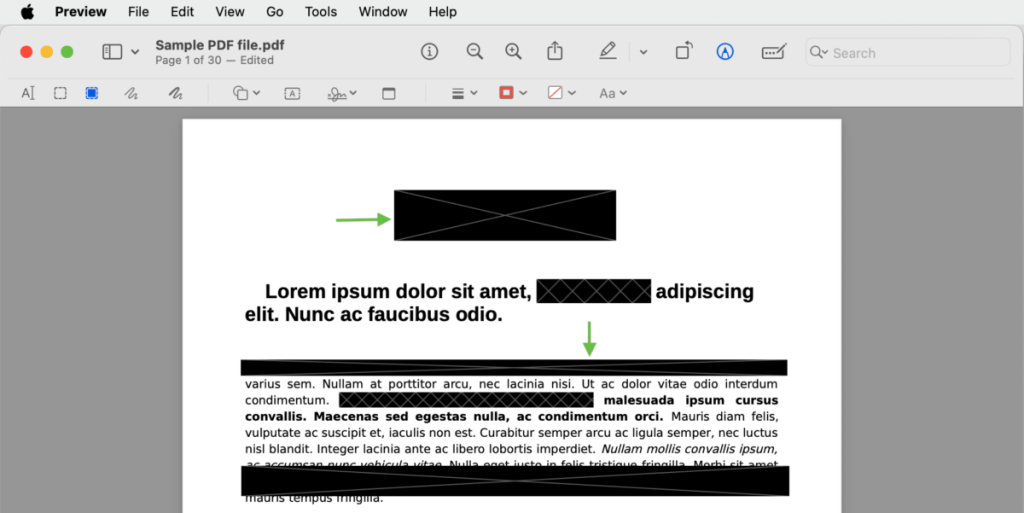Expand the Sign dropdown chevron
The width and height of the screenshot is (1024, 513).
pyautogui.click(x=353, y=93)
